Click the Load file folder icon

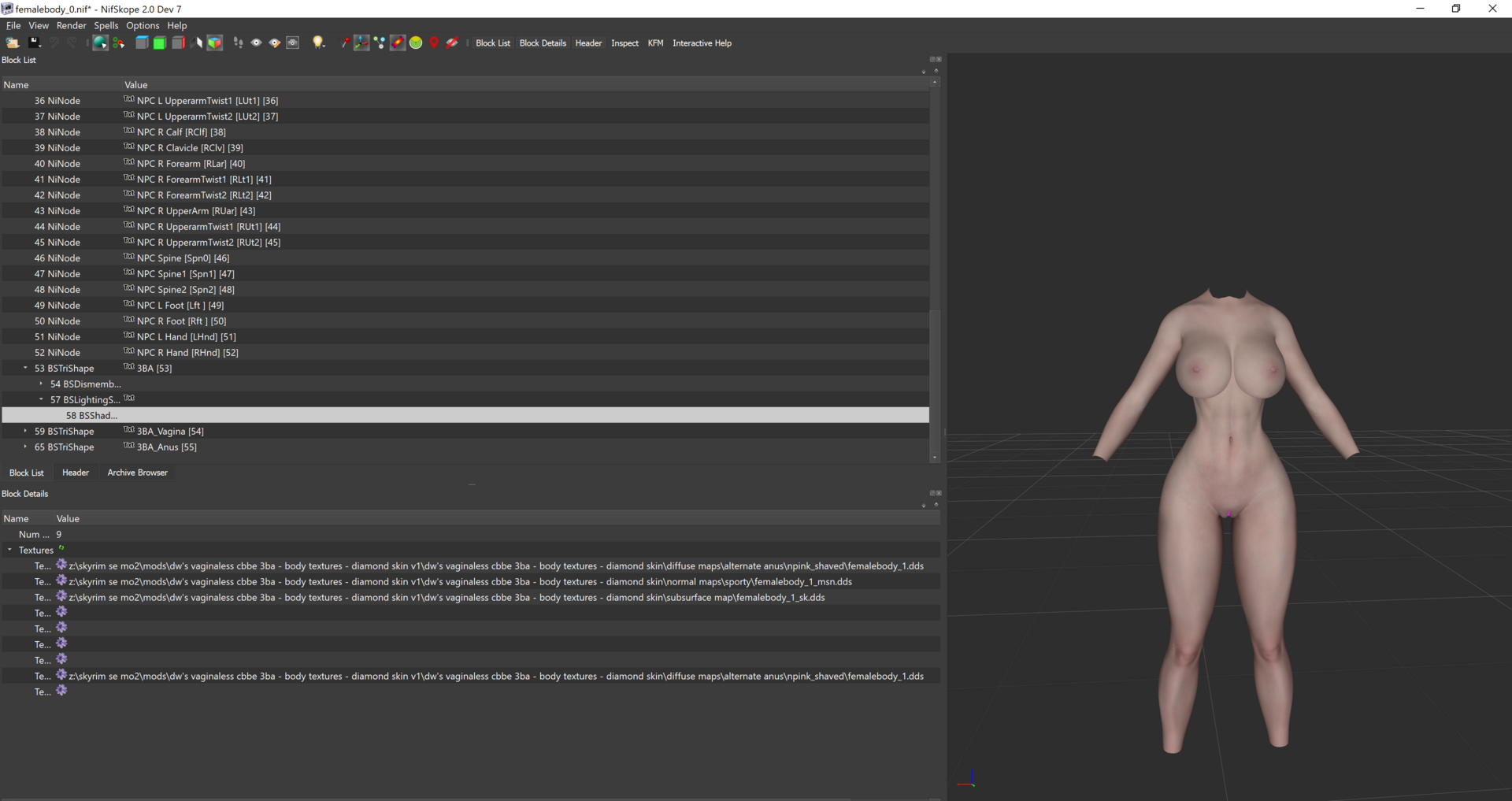(13, 43)
